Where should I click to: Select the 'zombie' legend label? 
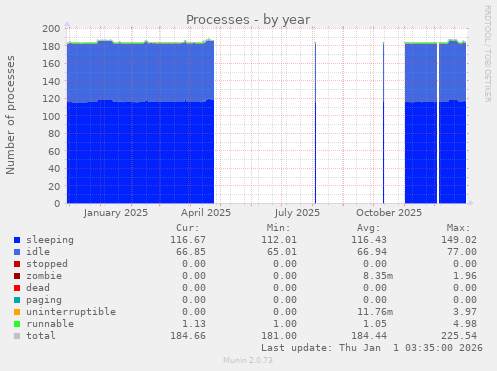[44, 276]
